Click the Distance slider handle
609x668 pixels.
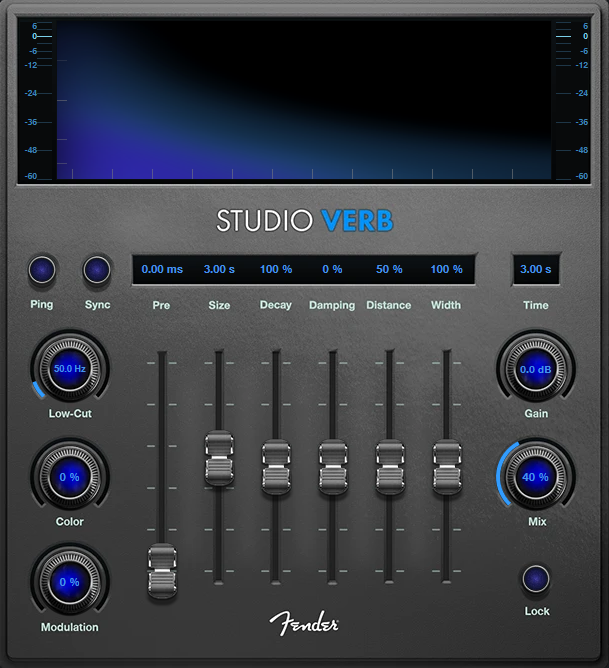389,467
